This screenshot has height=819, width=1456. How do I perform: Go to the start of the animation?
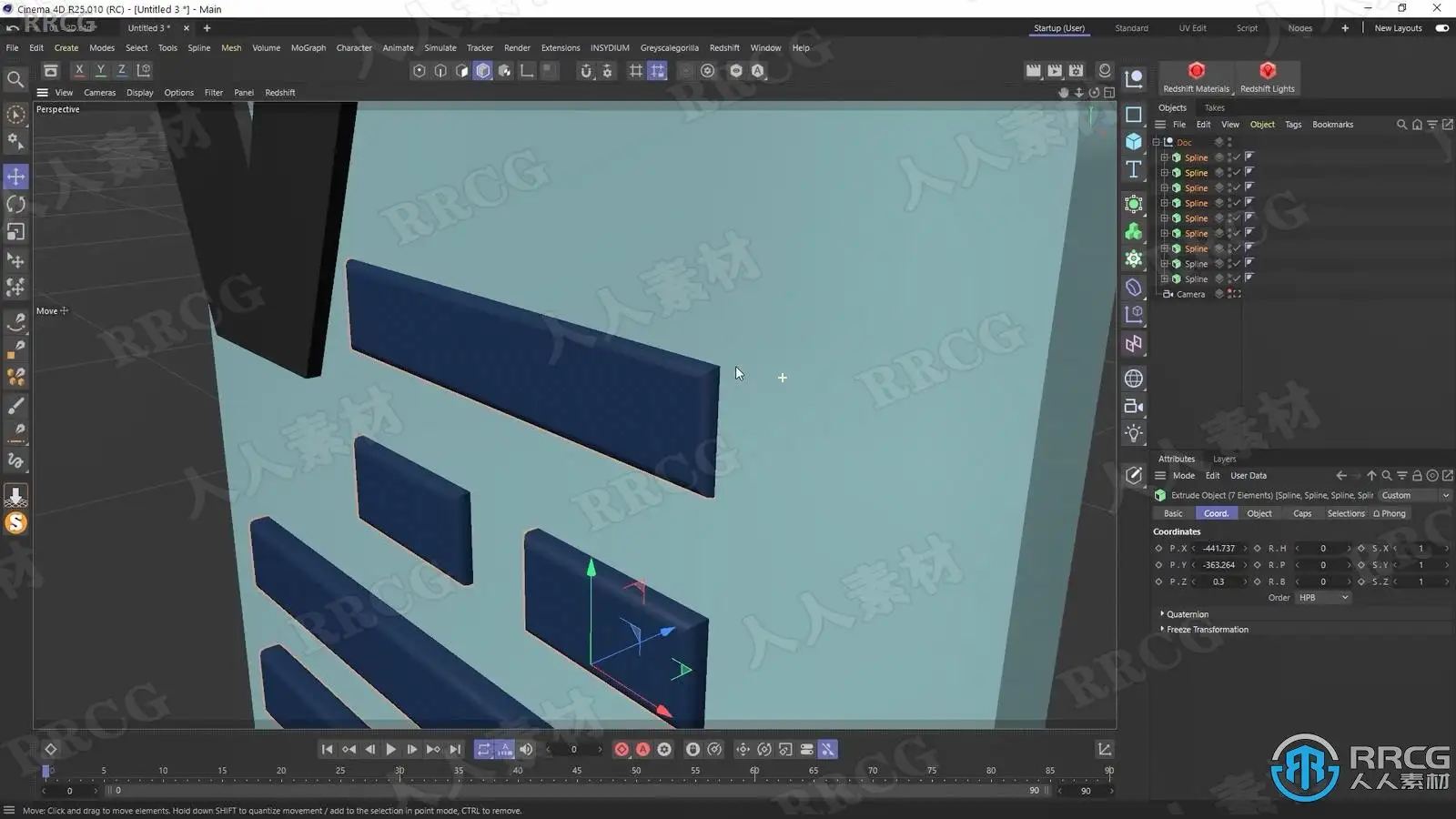pos(327,749)
